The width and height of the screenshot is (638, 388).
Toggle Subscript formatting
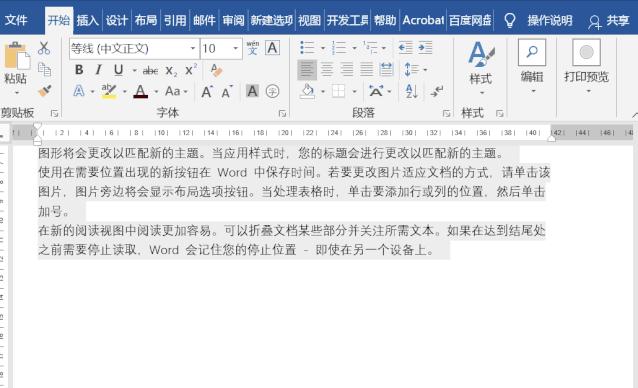[171, 71]
